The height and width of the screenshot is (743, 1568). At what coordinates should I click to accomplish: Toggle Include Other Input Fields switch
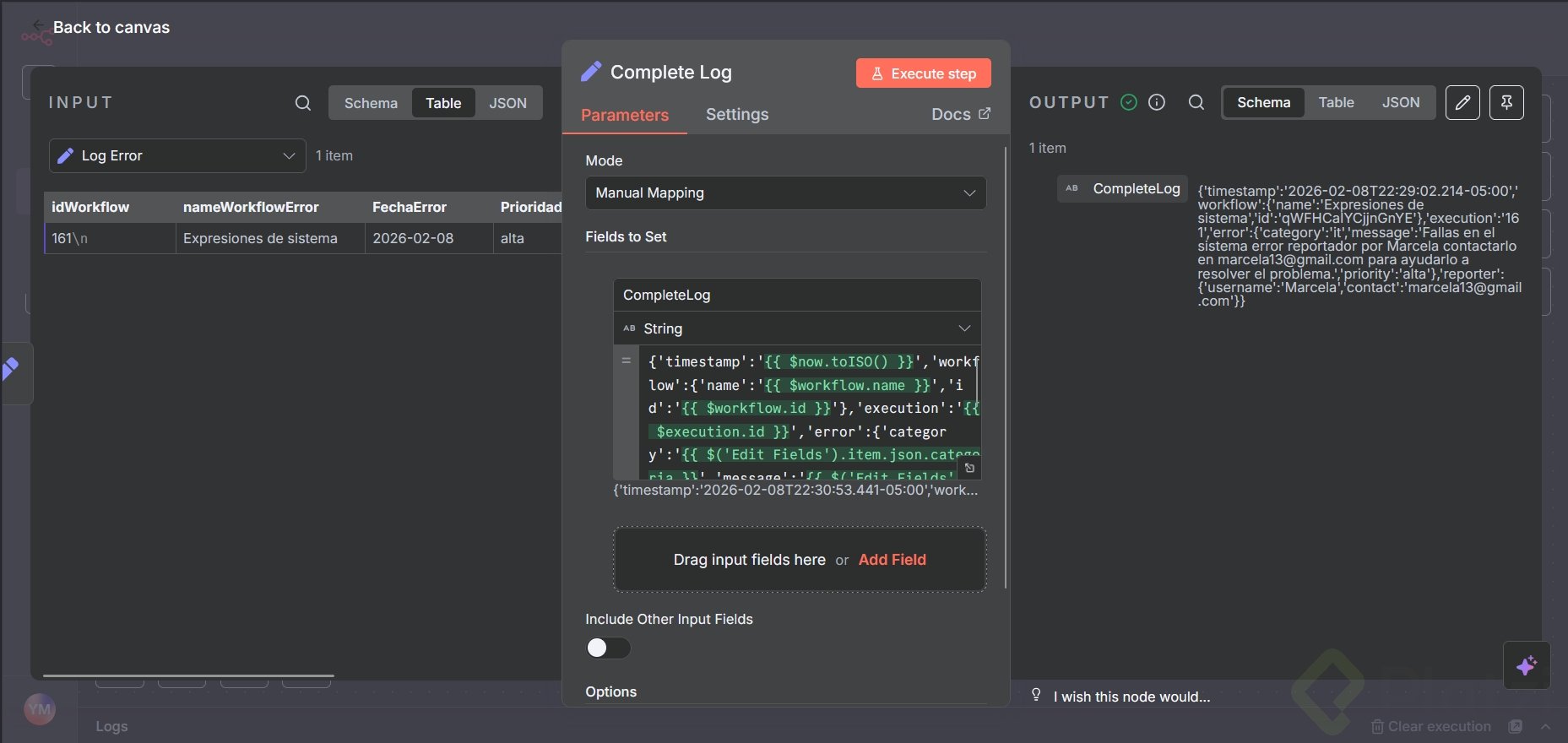click(608, 648)
